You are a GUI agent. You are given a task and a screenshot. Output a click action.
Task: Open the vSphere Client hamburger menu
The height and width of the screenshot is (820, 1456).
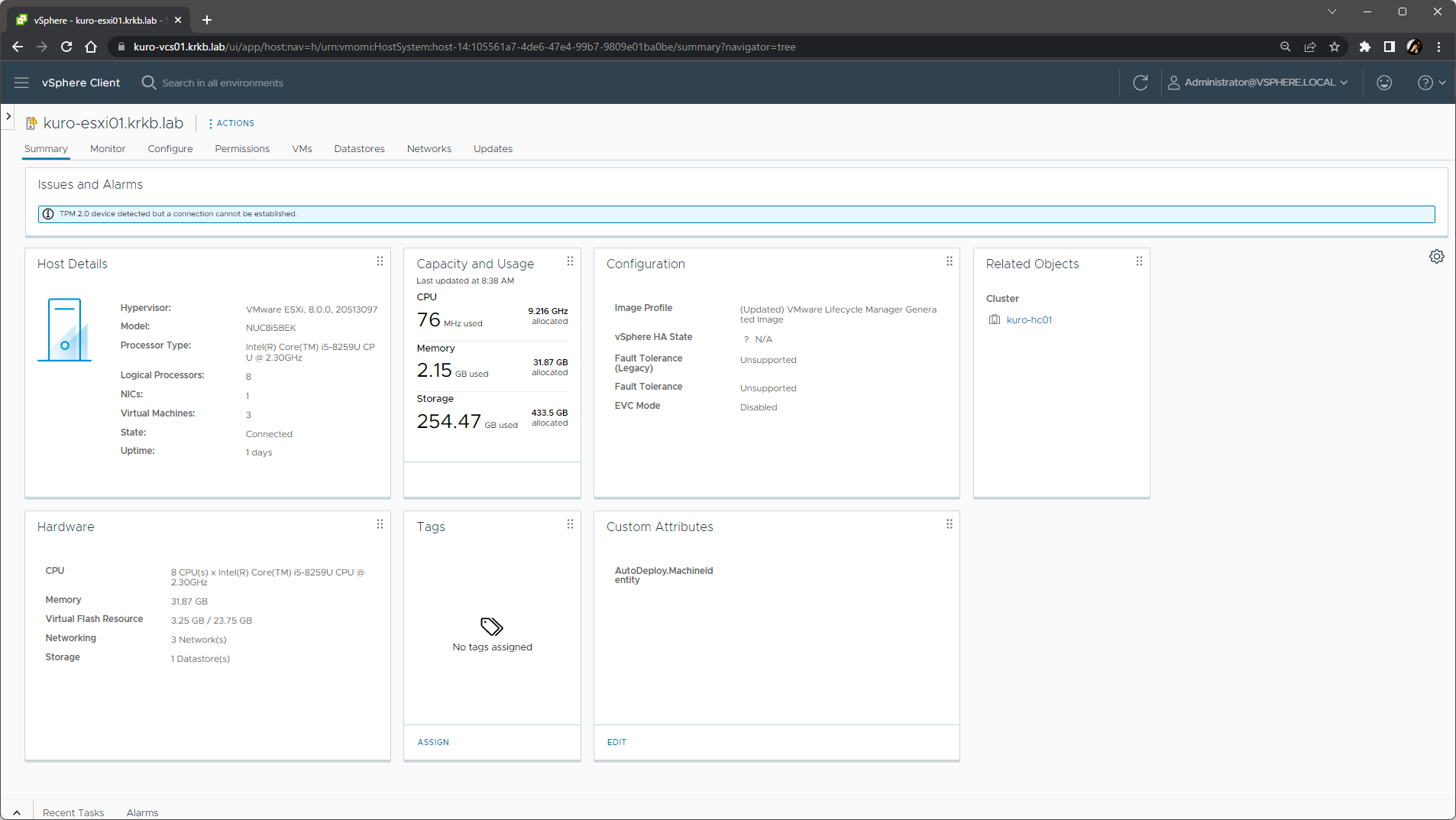point(21,83)
